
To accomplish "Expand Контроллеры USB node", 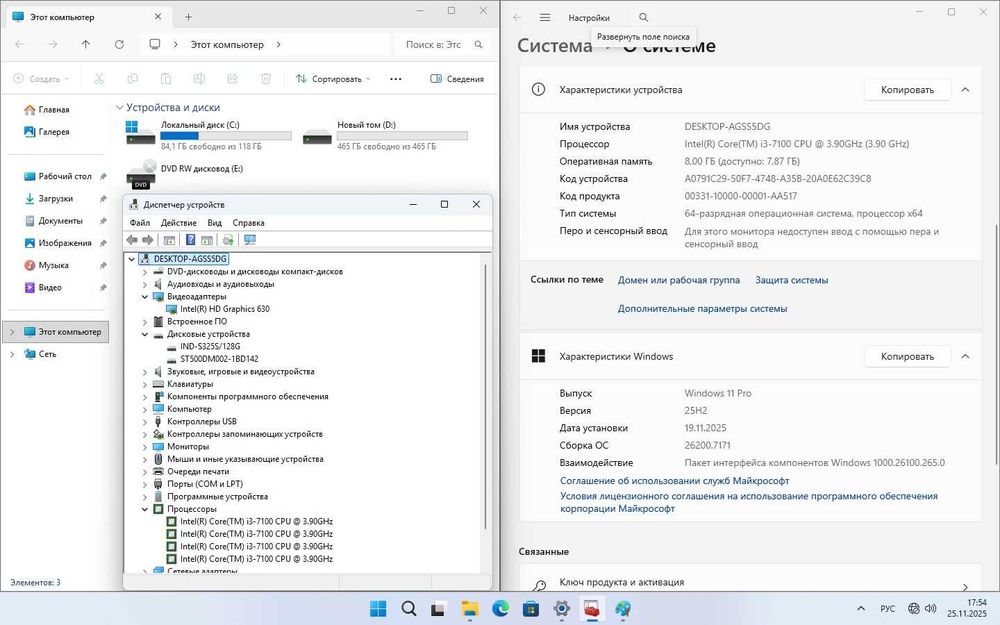I will pos(144,422).
